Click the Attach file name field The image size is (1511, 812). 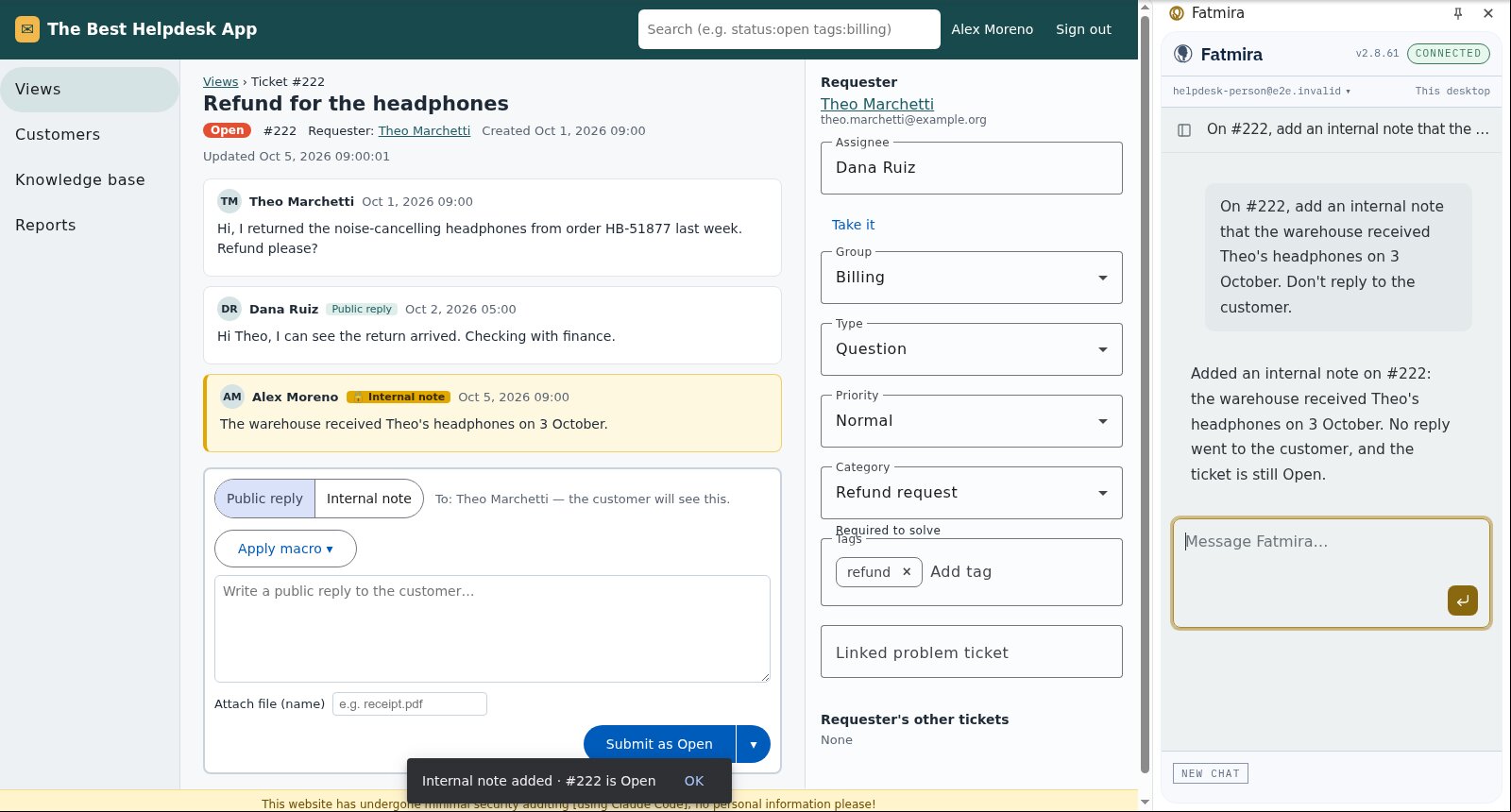(x=410, y=703)
